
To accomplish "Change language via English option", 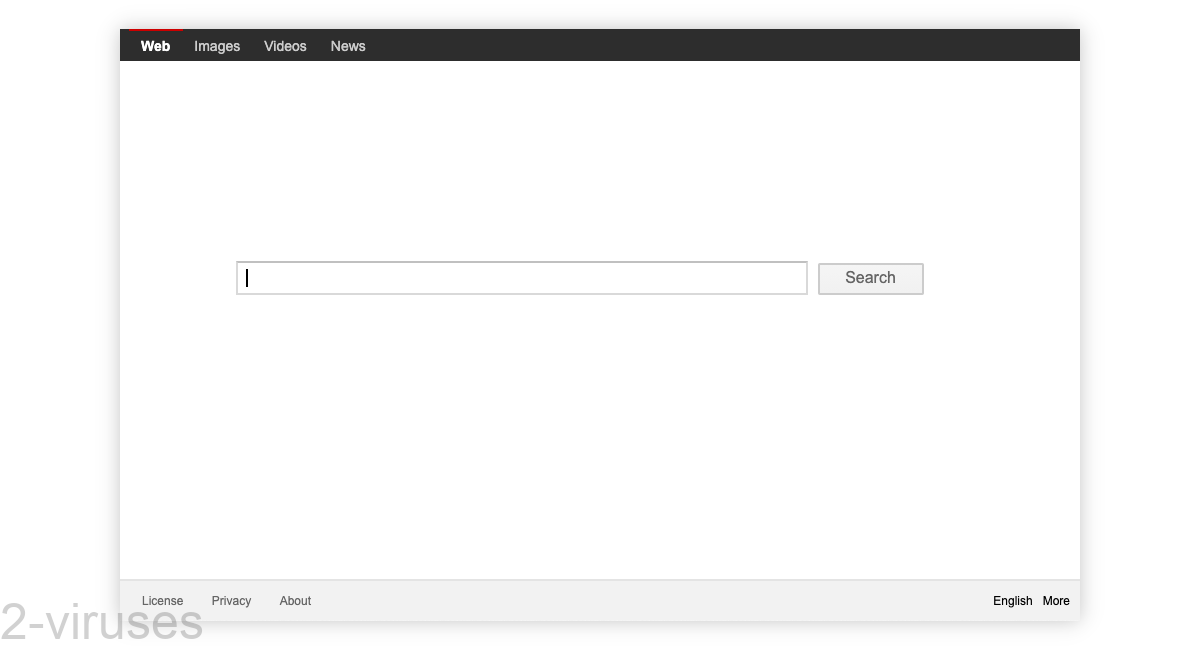I will (1012, 601).
